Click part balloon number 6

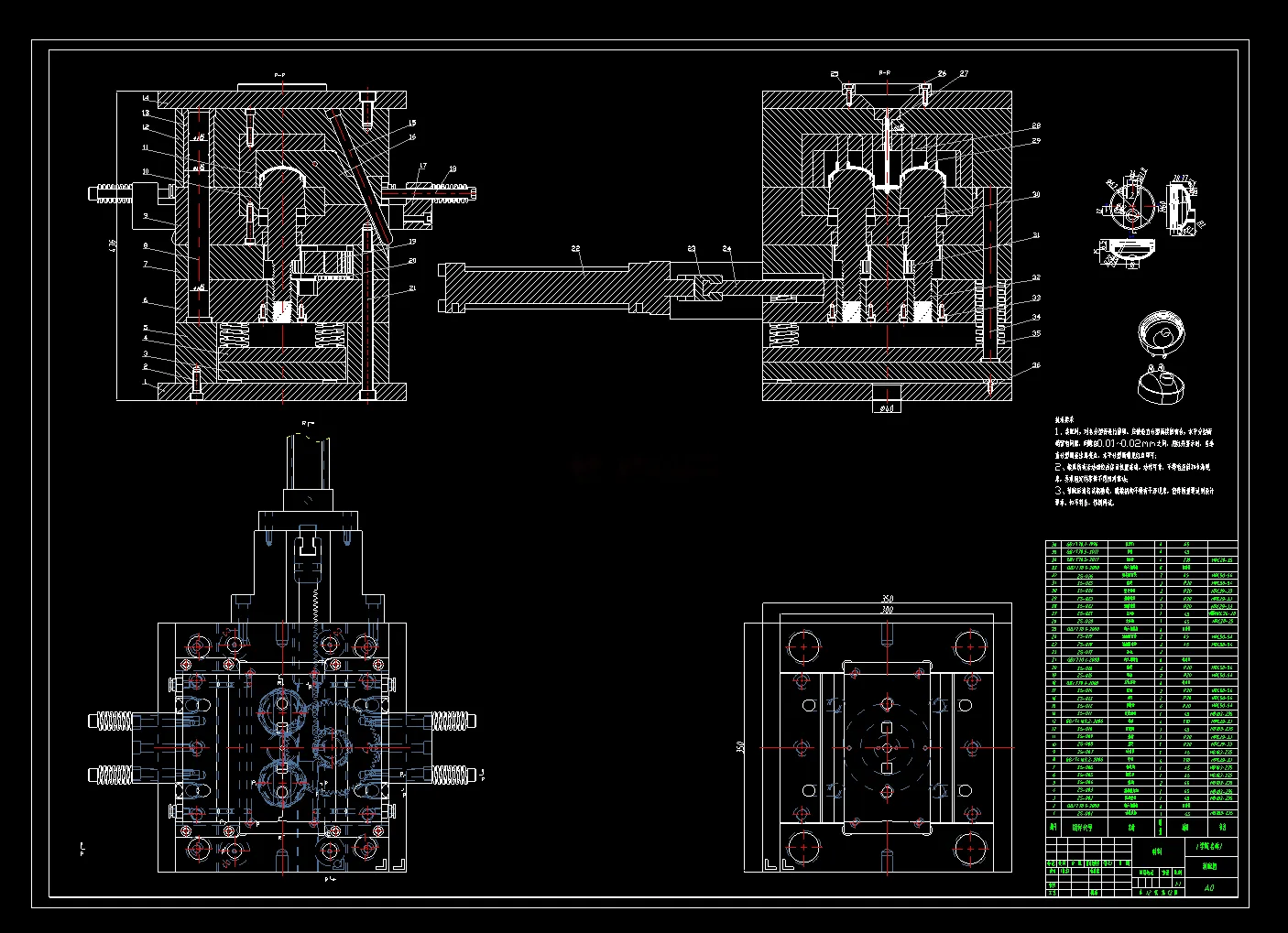tap(146, 300)
